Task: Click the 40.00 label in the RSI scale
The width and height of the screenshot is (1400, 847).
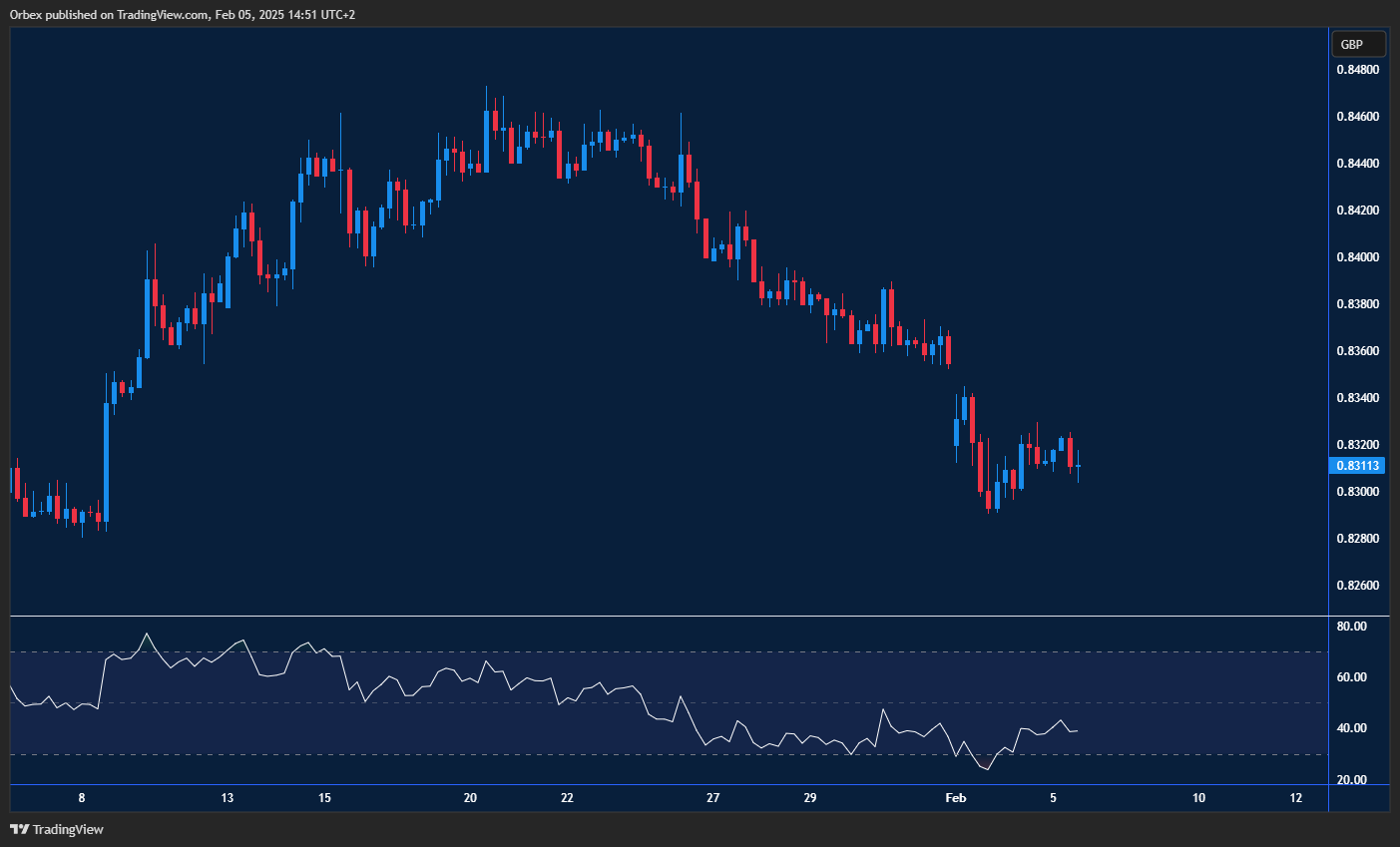Action: click(x=1354, y=728)
